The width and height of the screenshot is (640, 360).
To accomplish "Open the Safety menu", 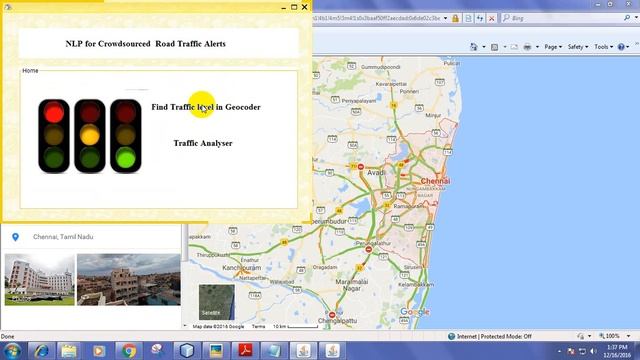I will [x=578, y=47].
